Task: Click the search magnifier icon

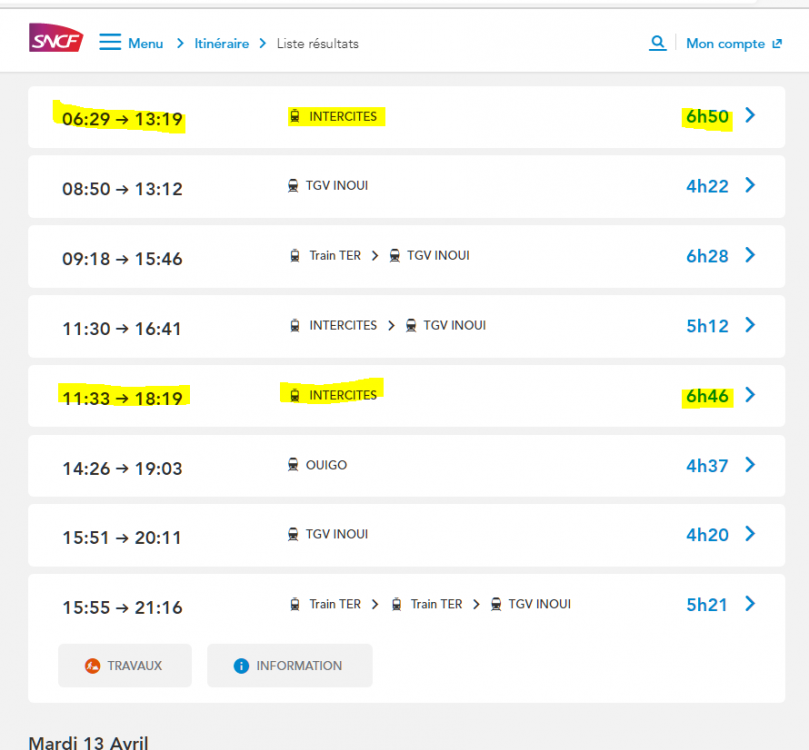Action: point(657,43)
